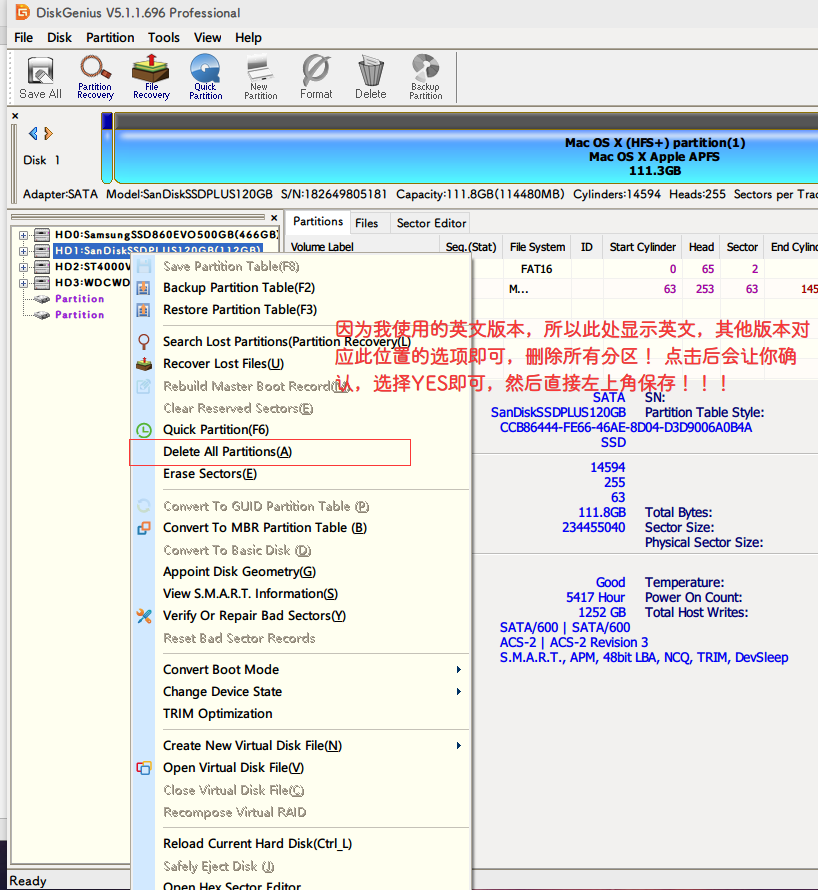Switch to the Partitions tab

[318, 222]
